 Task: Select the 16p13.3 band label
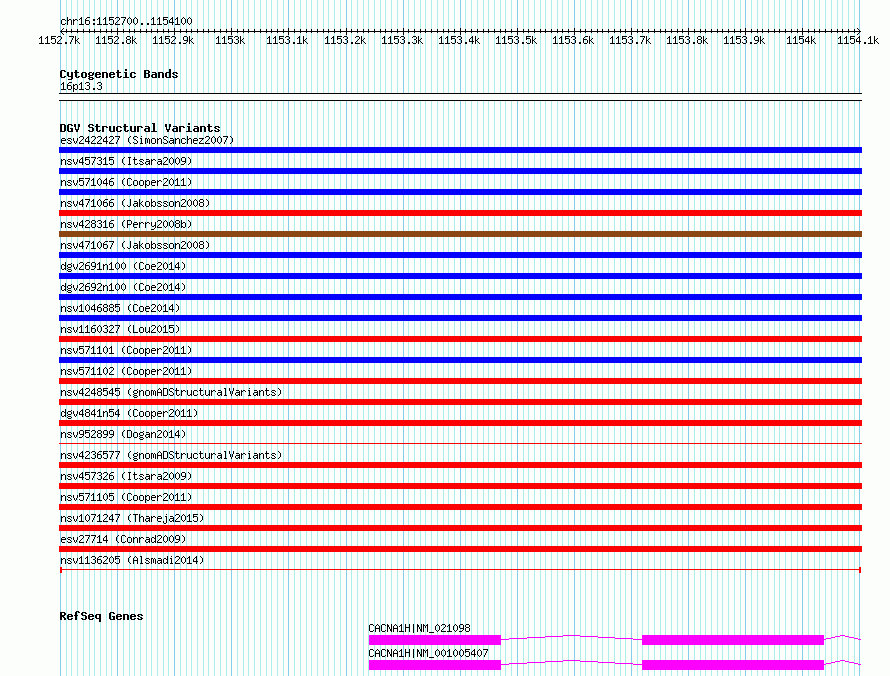click(81, 86)
